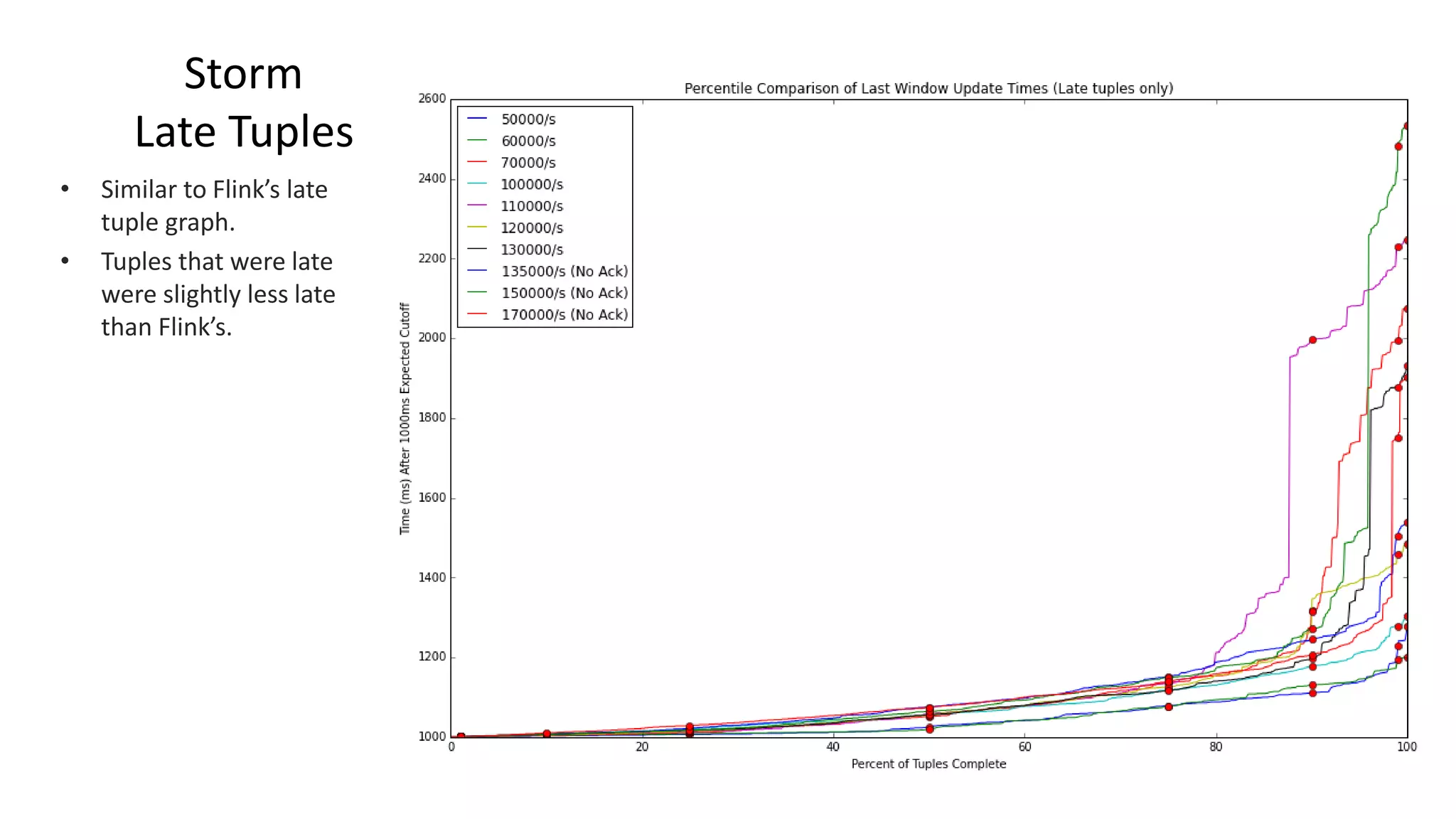Click the y-axis tick value 1400
The image size is (1456, 819).
point(432,577)
